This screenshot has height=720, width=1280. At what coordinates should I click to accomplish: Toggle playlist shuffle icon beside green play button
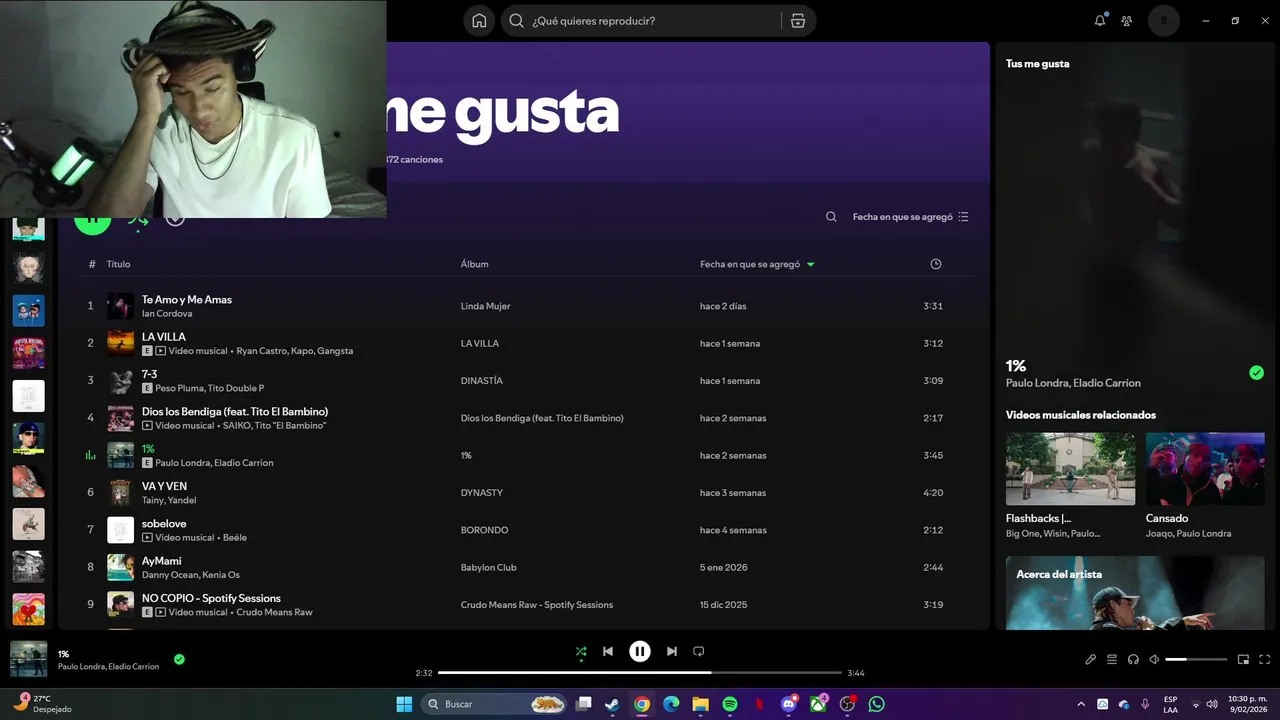(x=138, y=221)
